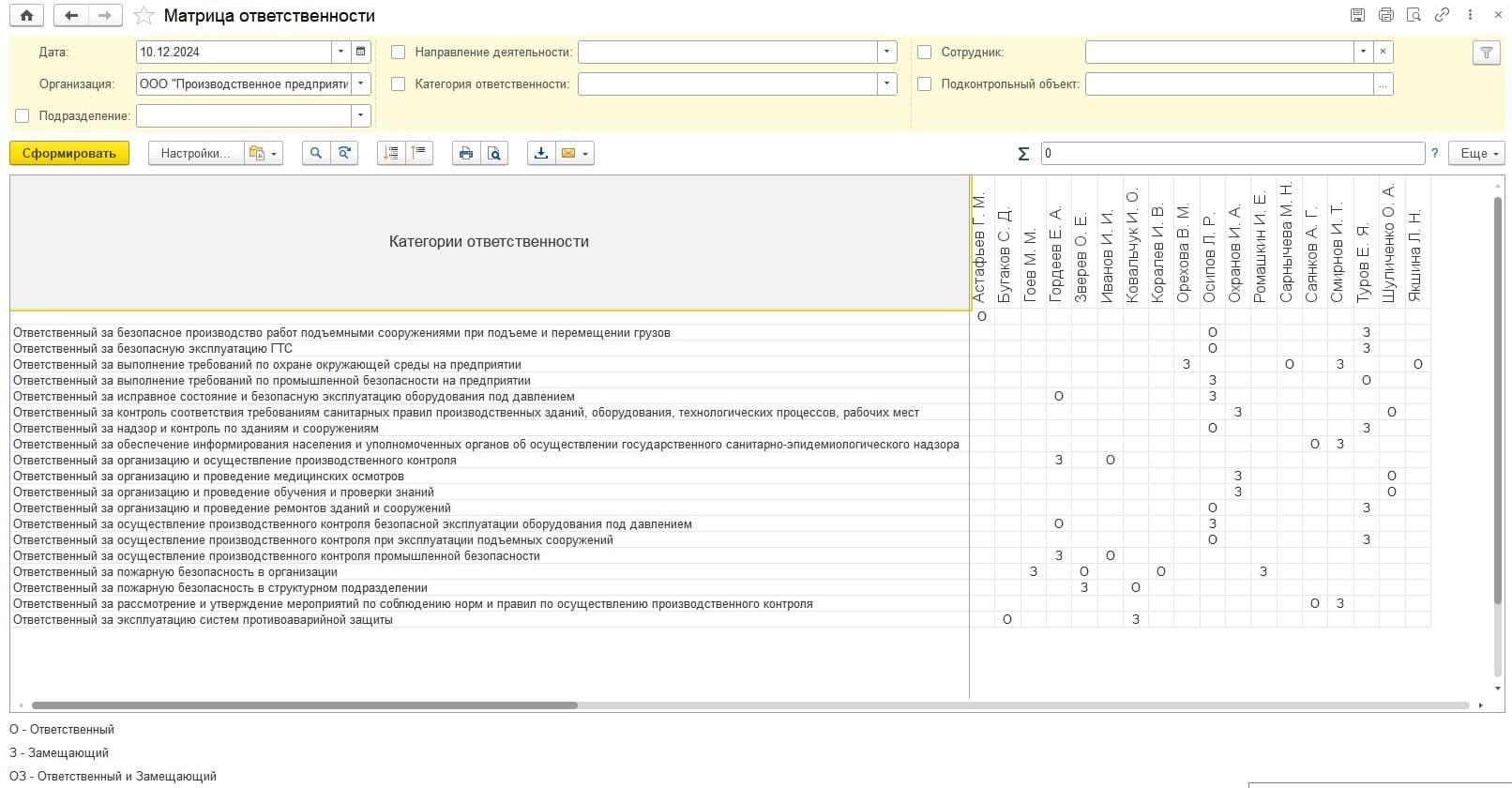
Task: Click column header Якшина Л. Н.
Action: point(1417,255)
